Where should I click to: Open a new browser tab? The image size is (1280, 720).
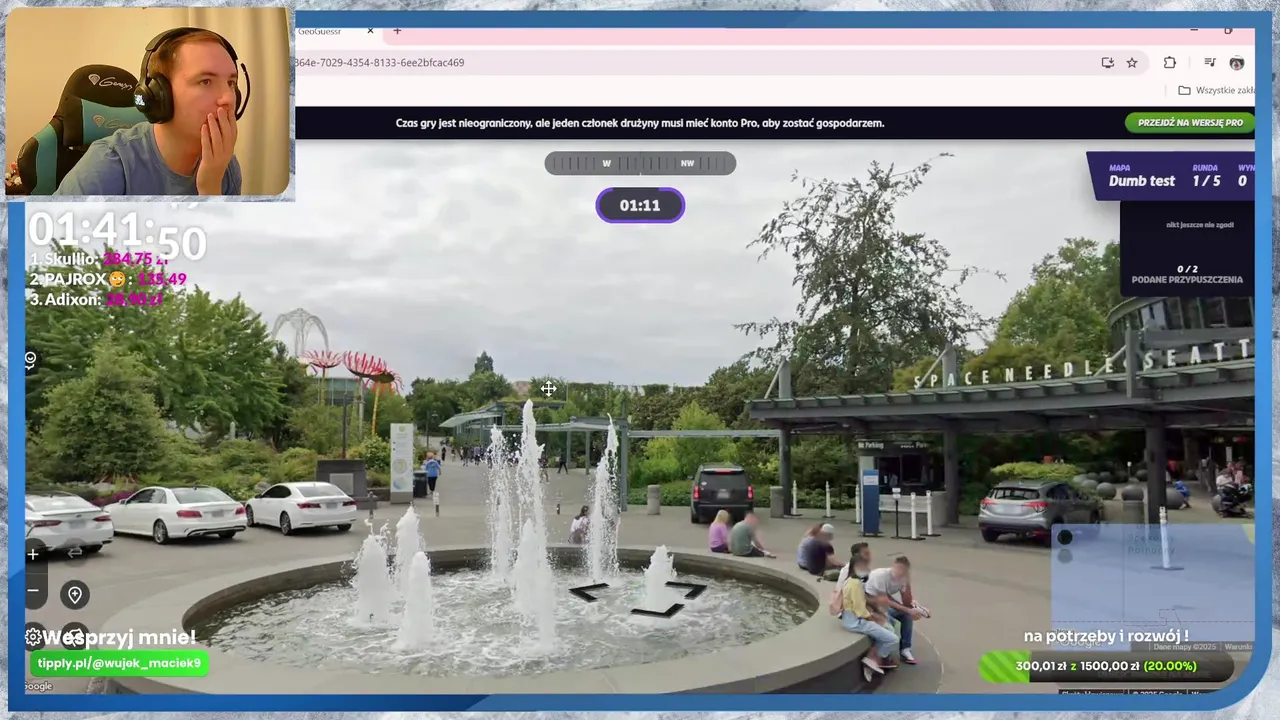397,31
